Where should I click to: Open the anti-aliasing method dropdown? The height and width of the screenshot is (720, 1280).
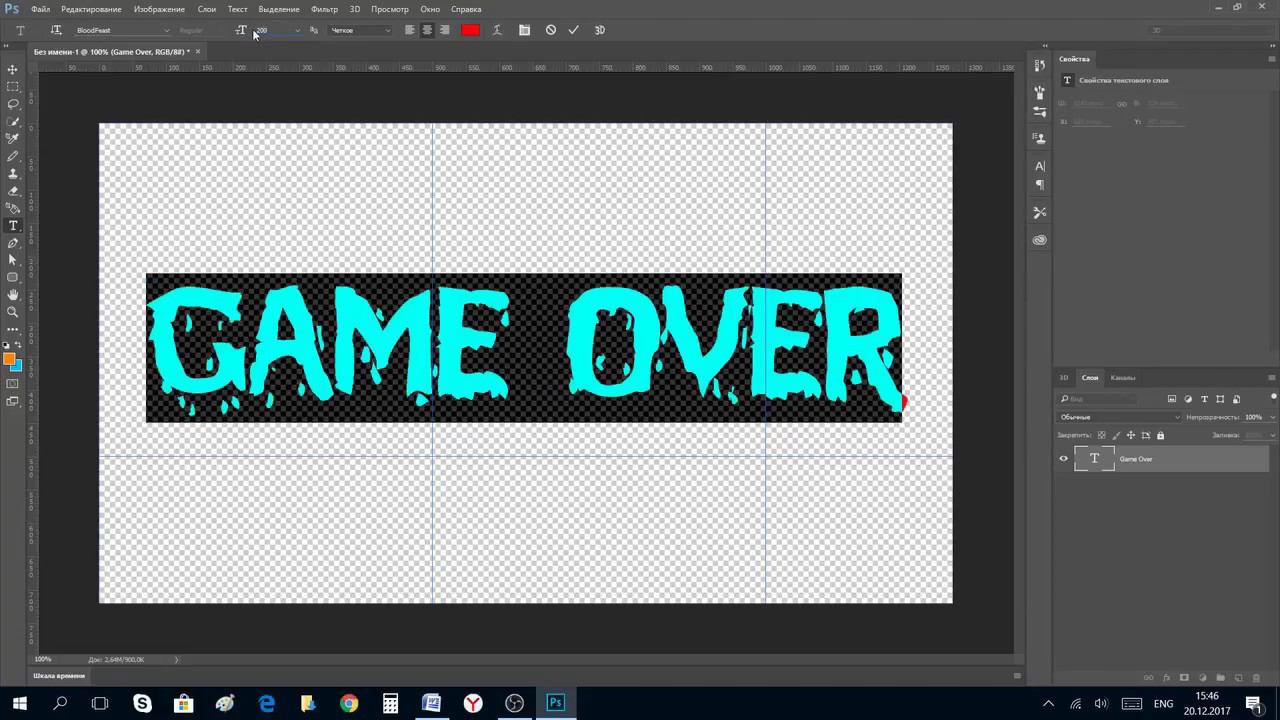click(360, 30)
